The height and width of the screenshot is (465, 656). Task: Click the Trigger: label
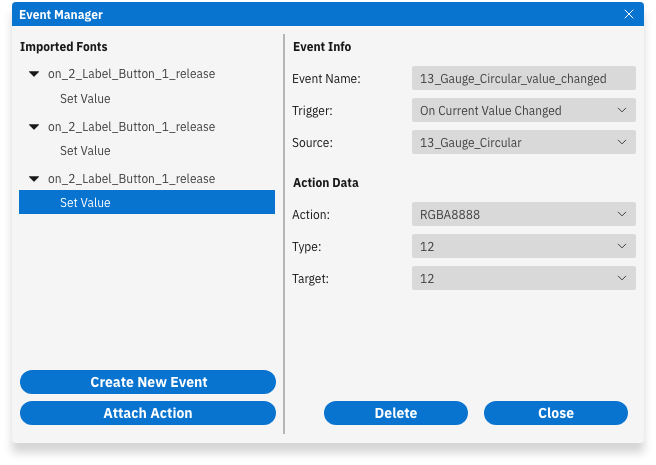pos(312,111)
